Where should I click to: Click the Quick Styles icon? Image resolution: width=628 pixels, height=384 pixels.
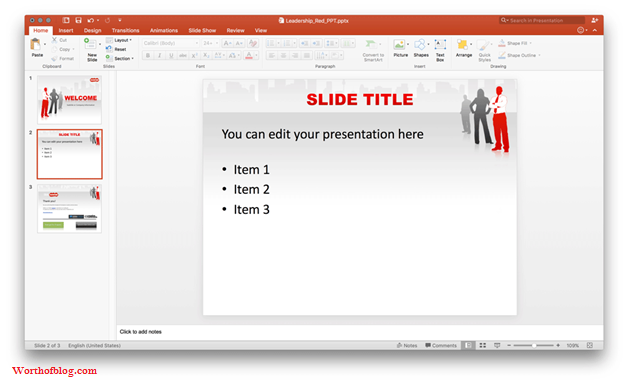(x=483, y=45)
